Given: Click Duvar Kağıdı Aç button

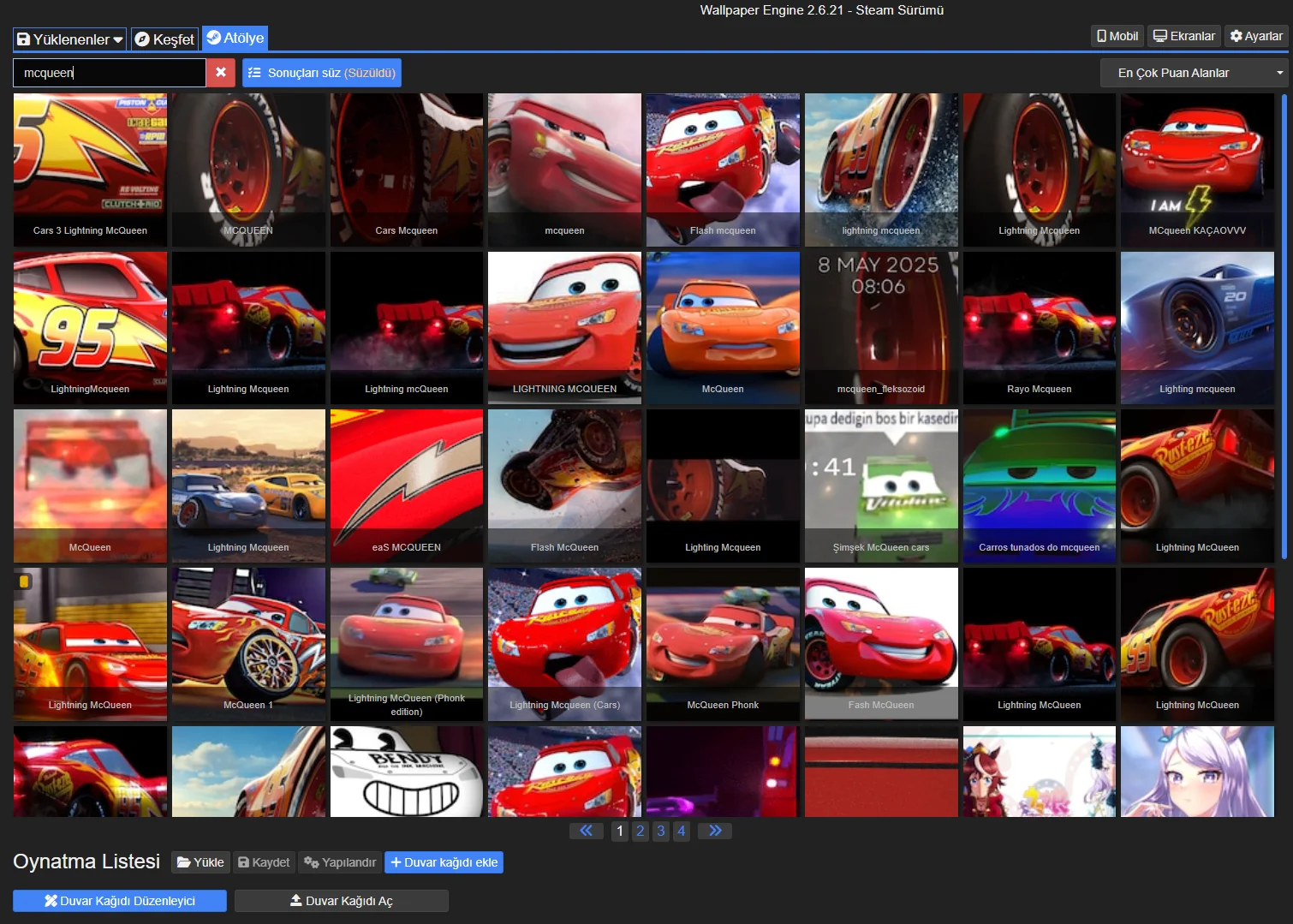Looking at the screenshot, I should coord(342,901).
